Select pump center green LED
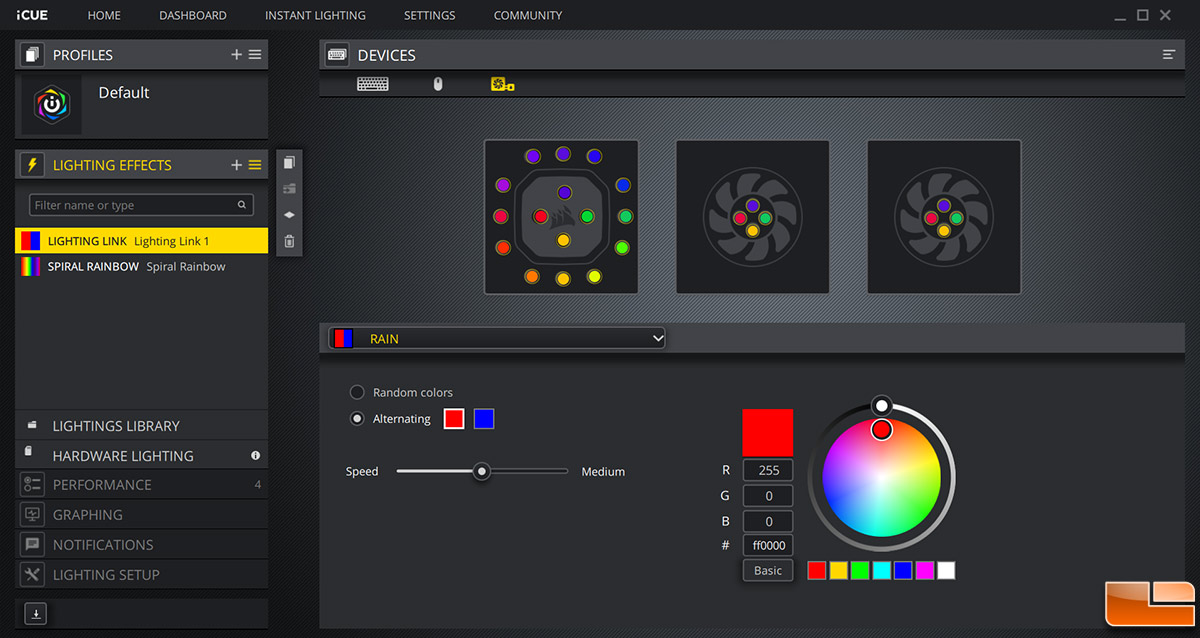The image size is (1200, 638). pos(587,216)
